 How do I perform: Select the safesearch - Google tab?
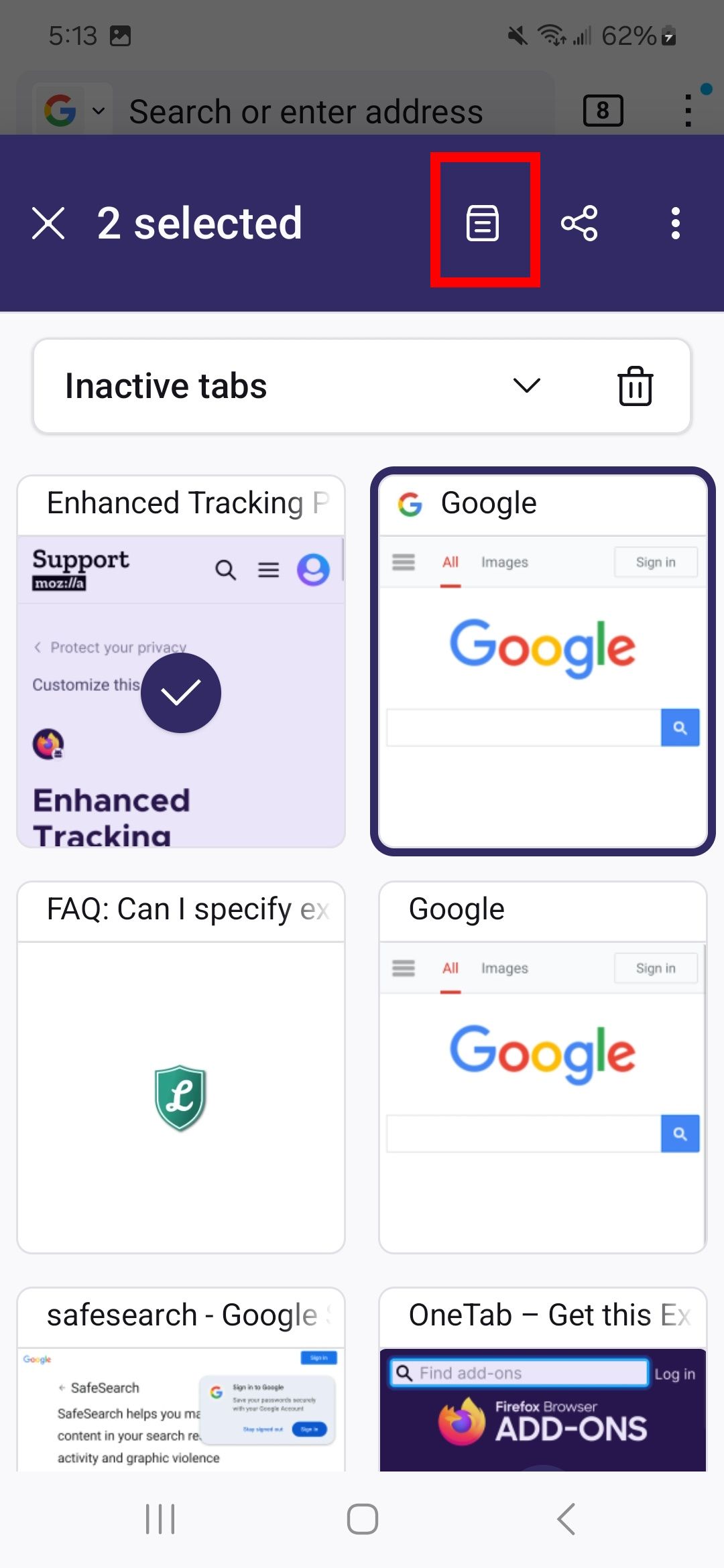click(181, 1380)
